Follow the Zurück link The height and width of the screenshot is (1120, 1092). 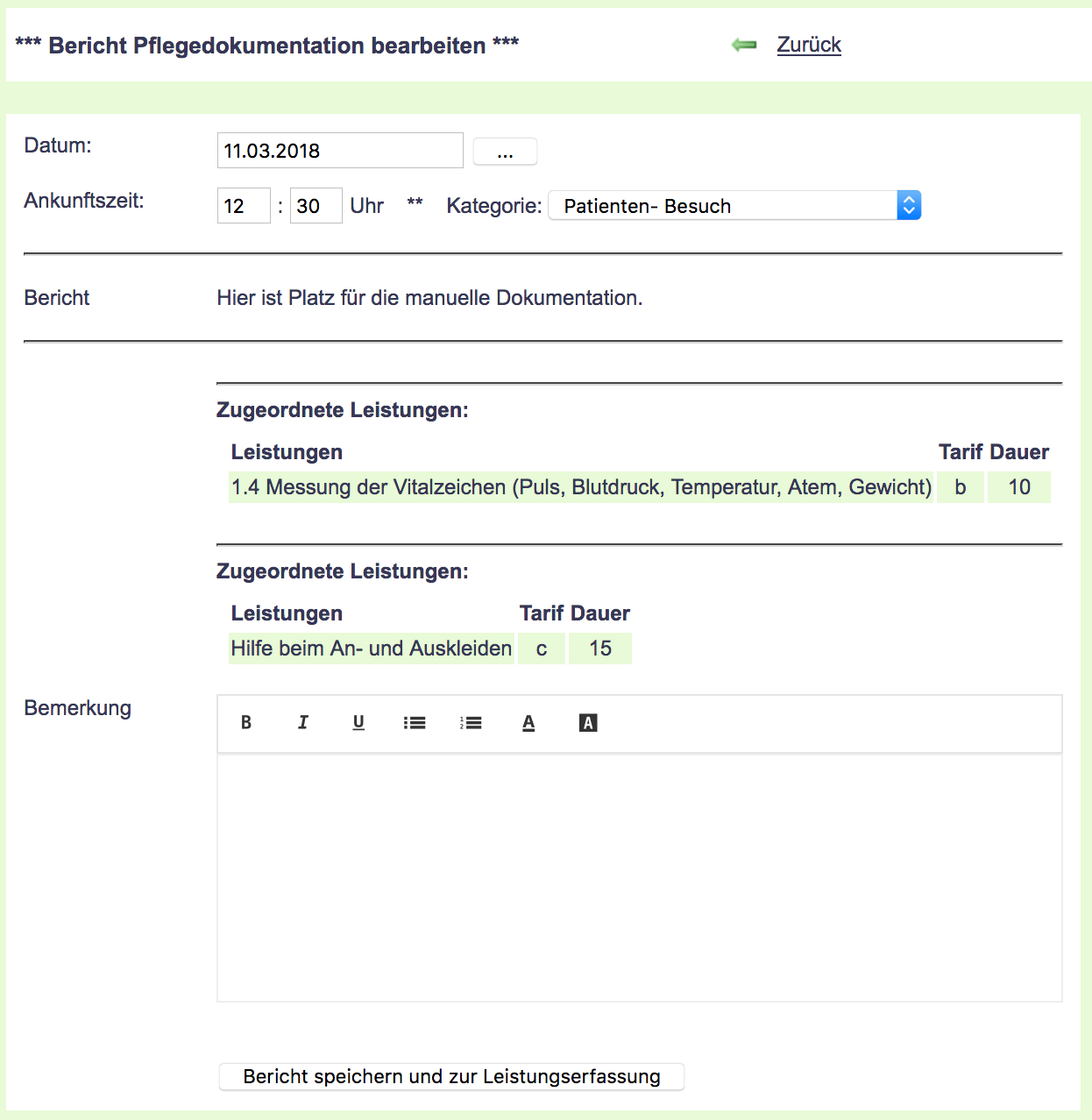point(808,45)
